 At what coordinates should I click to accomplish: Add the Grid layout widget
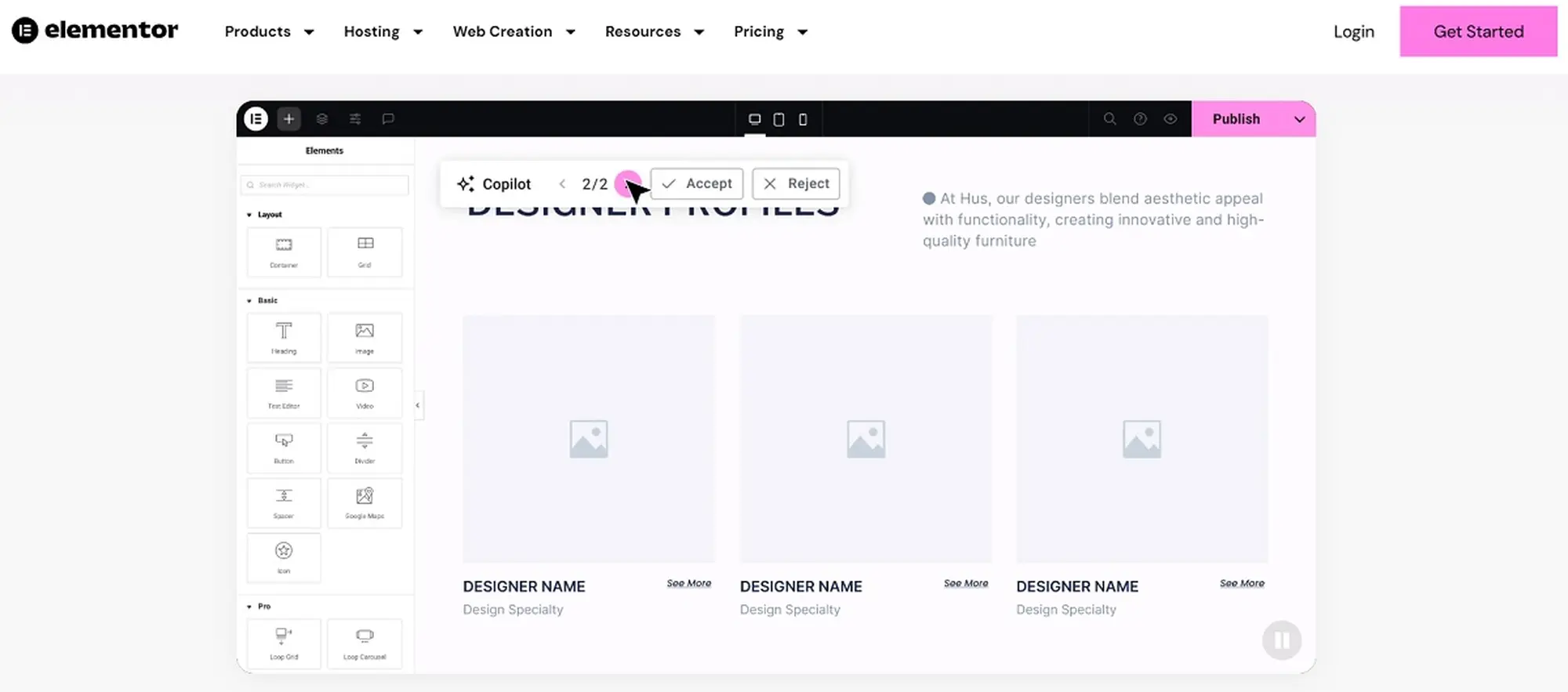365,252
